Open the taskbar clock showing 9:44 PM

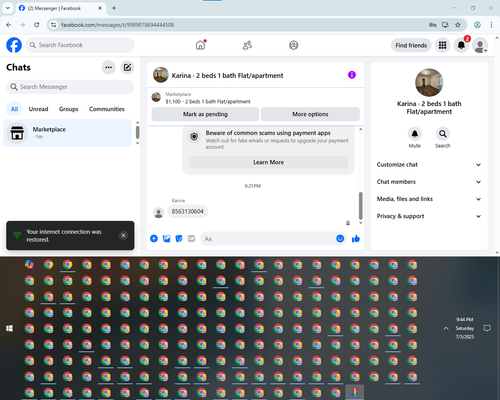tap(465, 328)
